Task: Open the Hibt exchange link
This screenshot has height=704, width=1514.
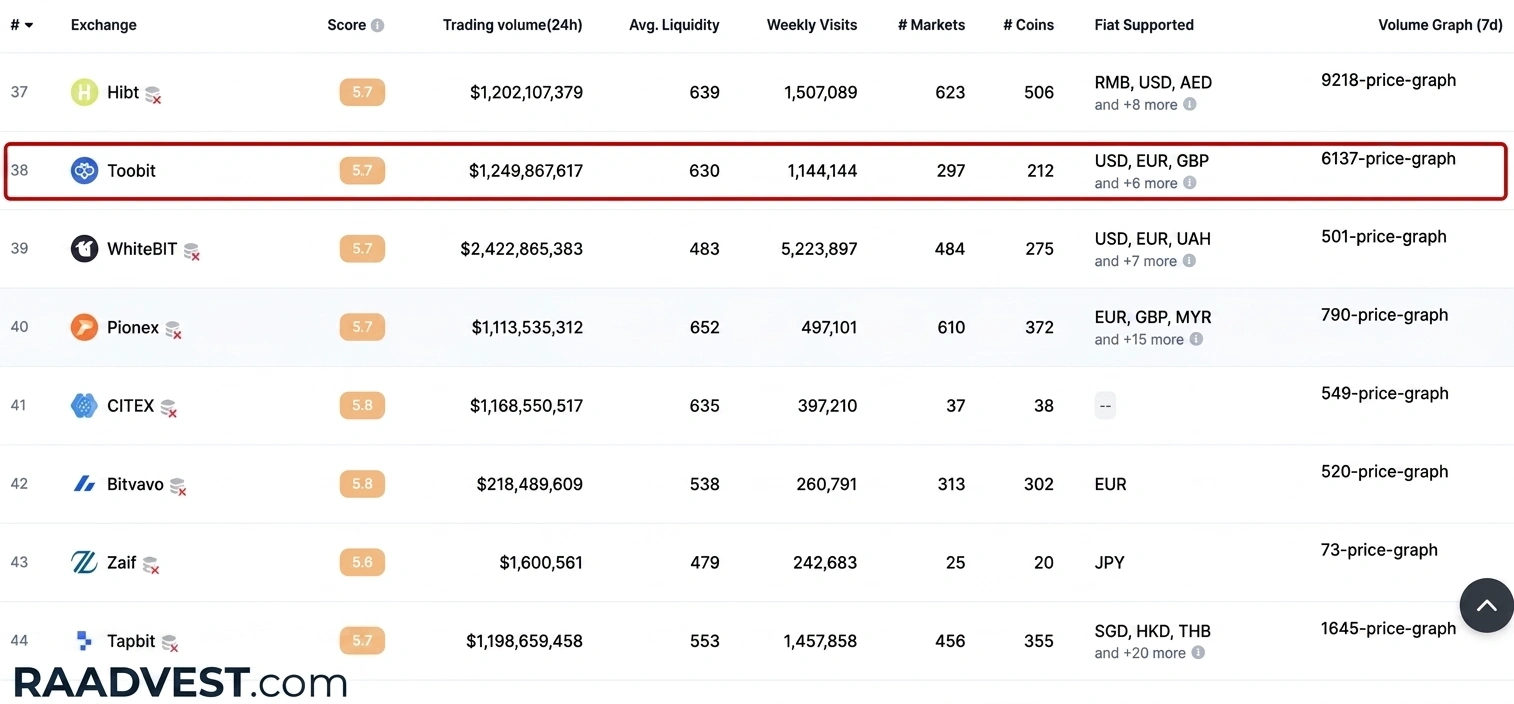Action: coord(123,92)
